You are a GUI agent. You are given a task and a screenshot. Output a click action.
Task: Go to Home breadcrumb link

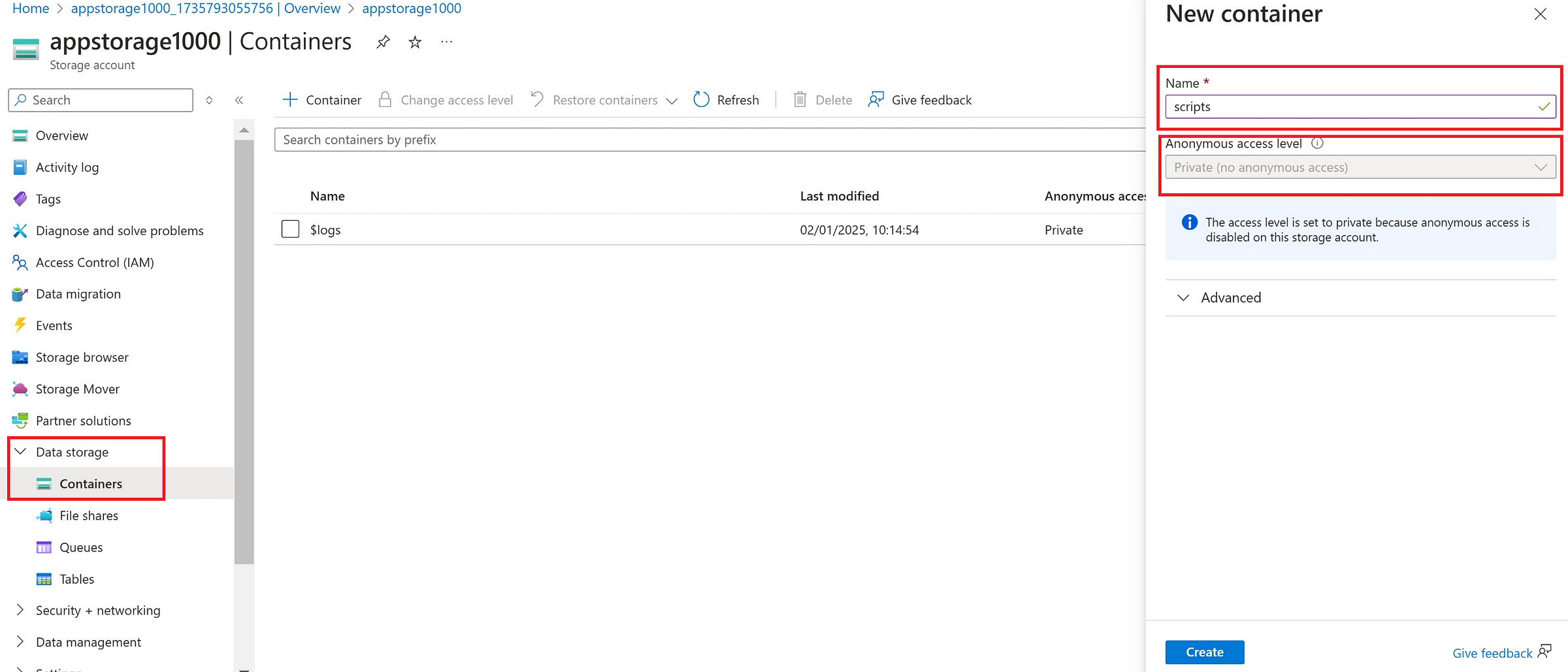pyautogui.click(x=31, y=8)
